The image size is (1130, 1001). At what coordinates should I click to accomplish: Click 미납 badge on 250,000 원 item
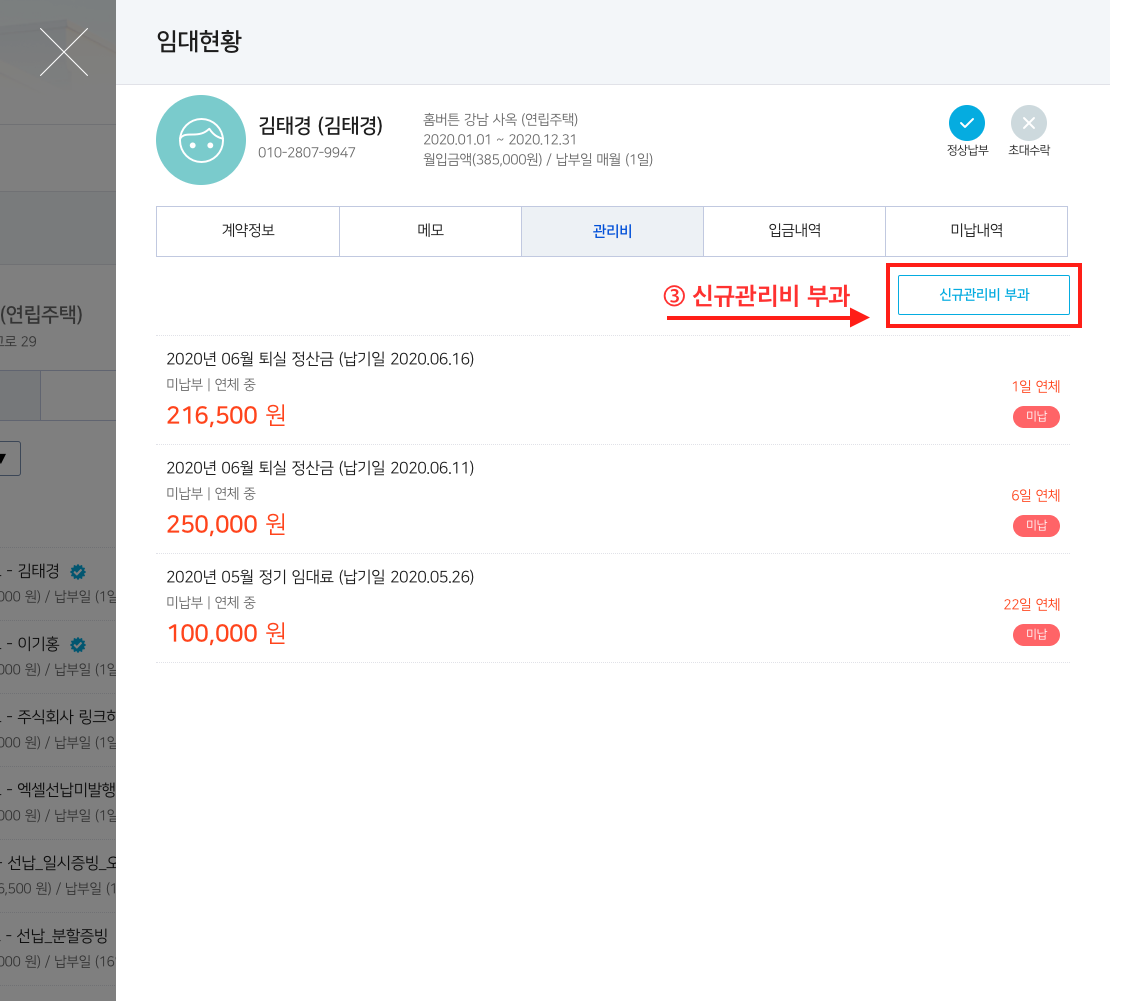1036,526
